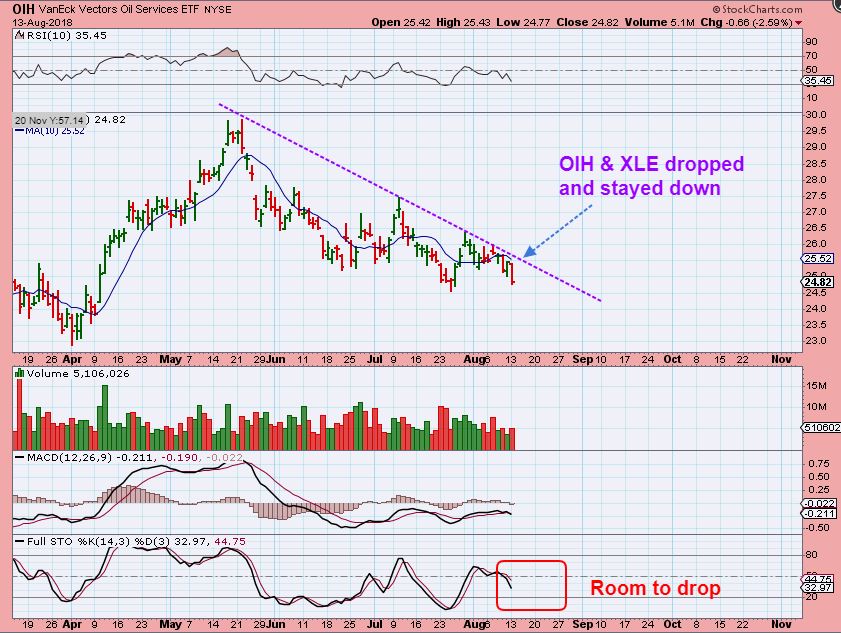Click the 30.0 price axis label
841x633 pixels.
click(x=815, y=115)
